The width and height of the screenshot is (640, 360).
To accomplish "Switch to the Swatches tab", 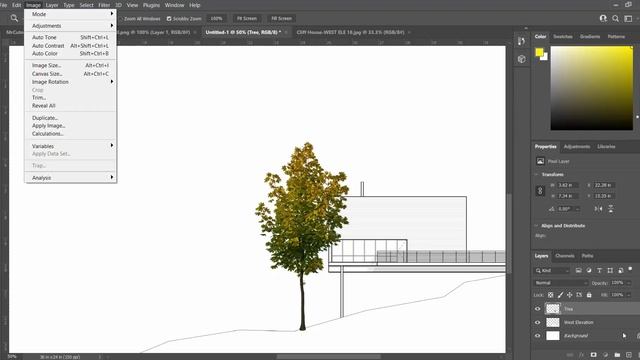I will 562,37.
